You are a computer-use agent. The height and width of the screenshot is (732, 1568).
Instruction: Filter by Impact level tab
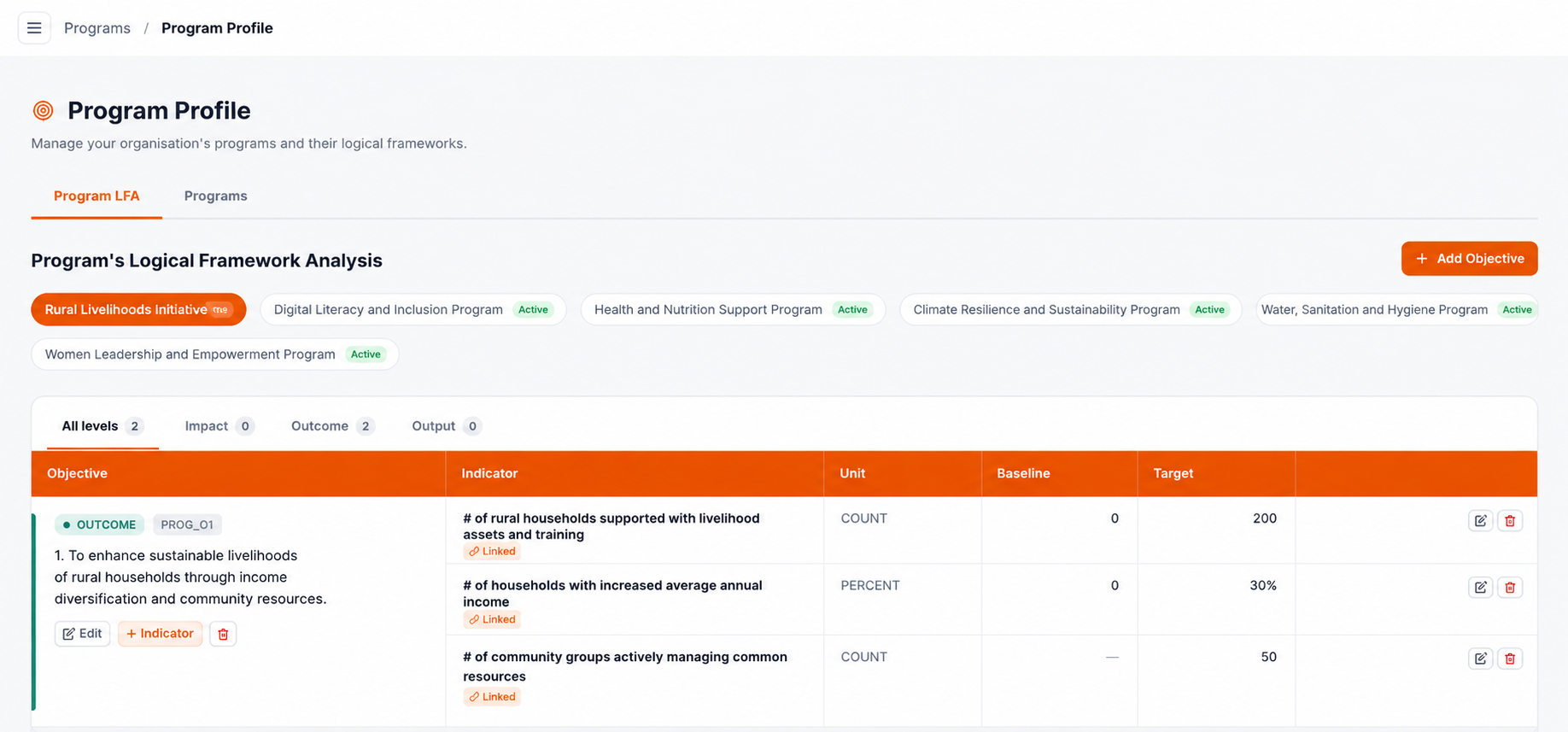(x=219, y=426)
